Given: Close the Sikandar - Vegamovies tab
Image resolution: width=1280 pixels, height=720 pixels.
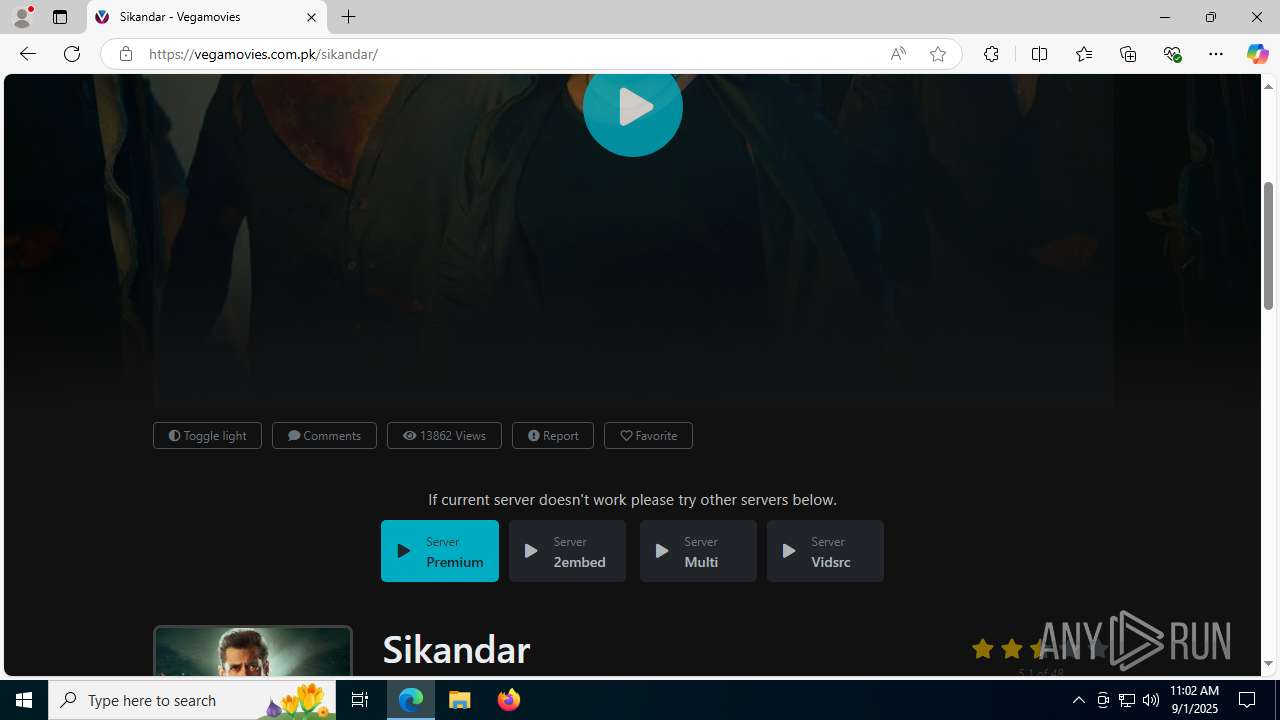Looking at the screenshot, I should click(311, 17).
